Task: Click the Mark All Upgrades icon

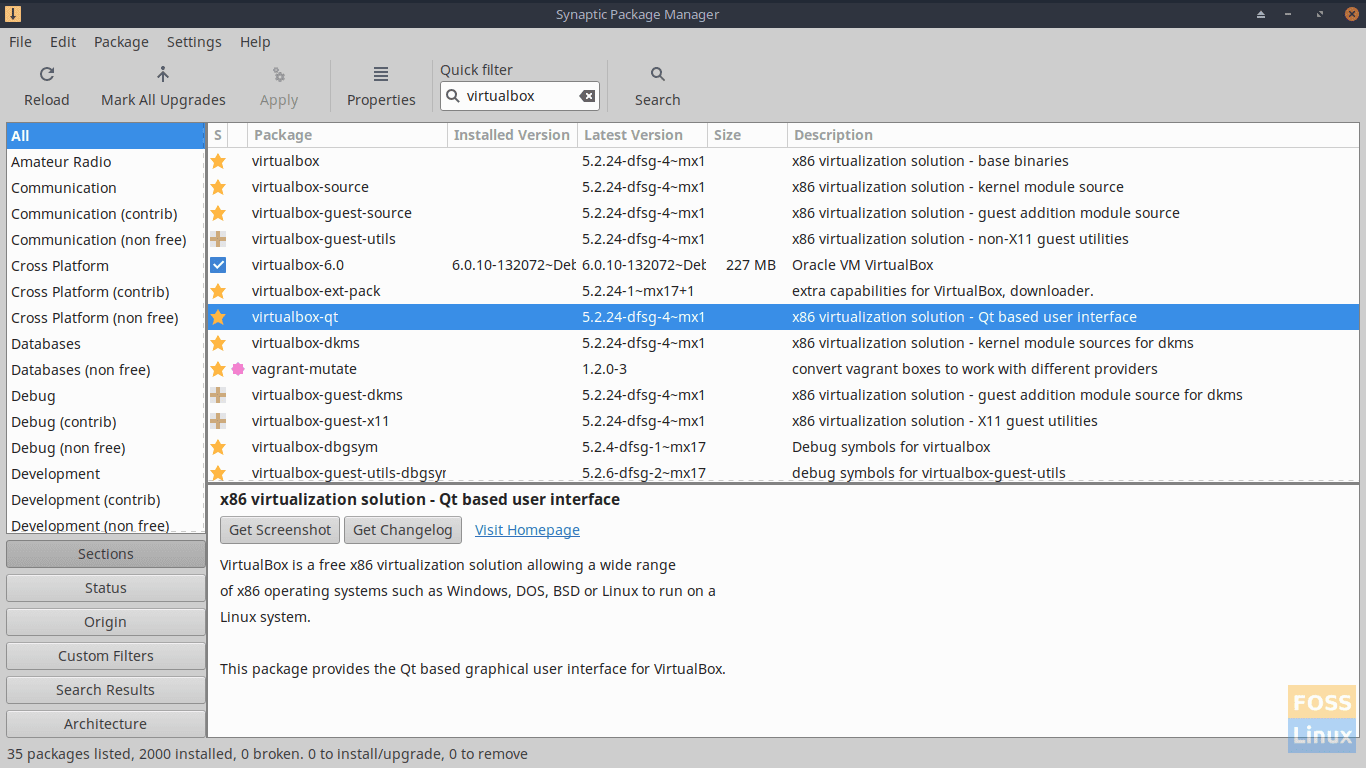Action: tap(163, 74)
